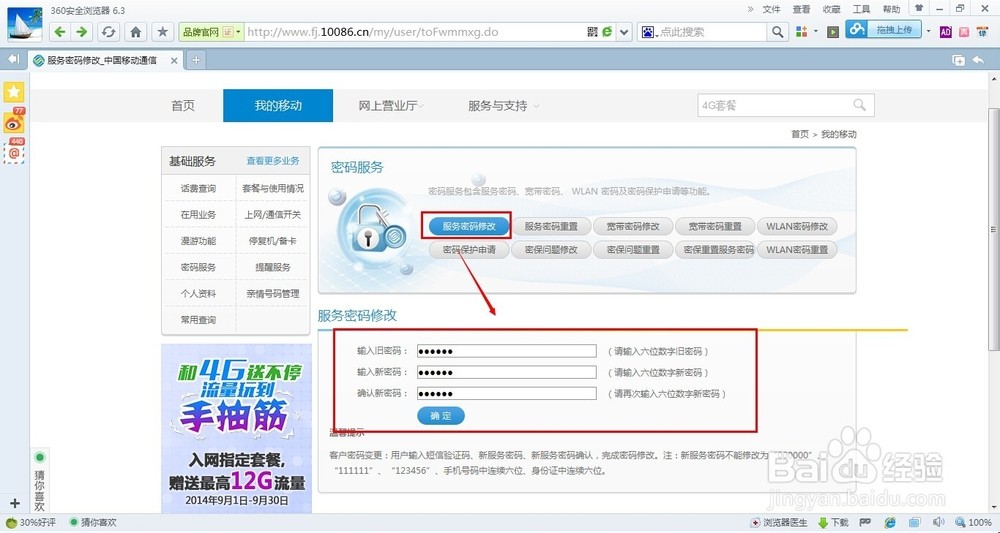
Task: Toggle the sidebar arrow left of the tab strip
Action: click(x=13, y=59)
